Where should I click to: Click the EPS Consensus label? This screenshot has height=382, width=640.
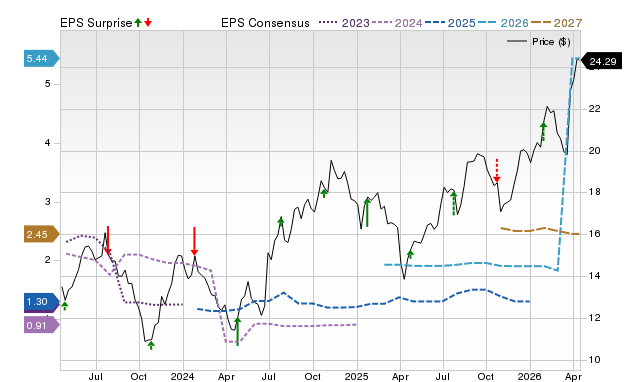click(x=265, y=23)
